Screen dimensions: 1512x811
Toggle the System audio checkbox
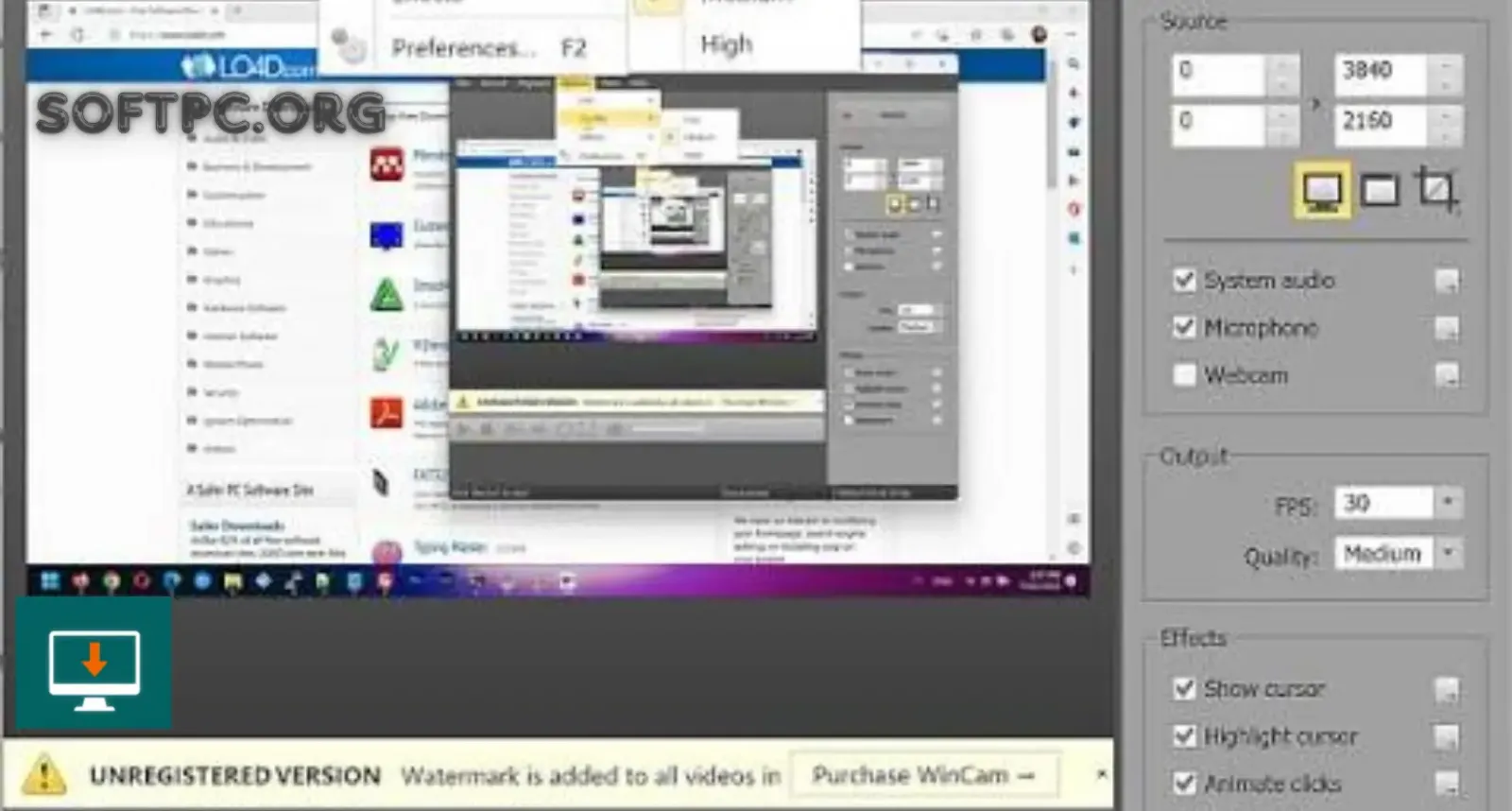click(1184, 280)
